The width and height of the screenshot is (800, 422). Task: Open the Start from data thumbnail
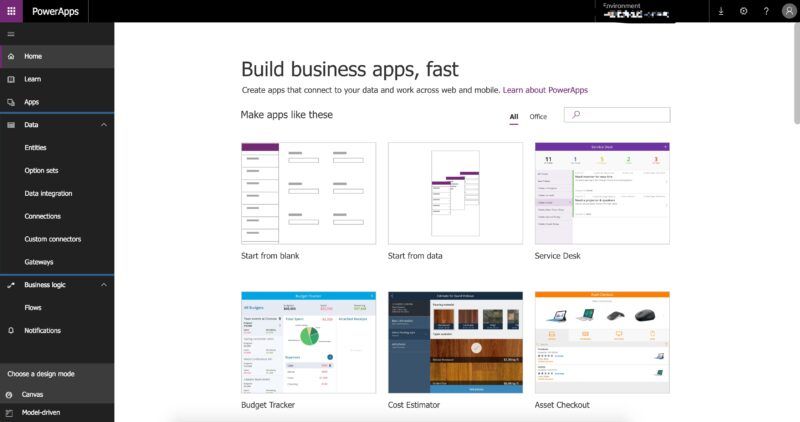pos(455,193)
